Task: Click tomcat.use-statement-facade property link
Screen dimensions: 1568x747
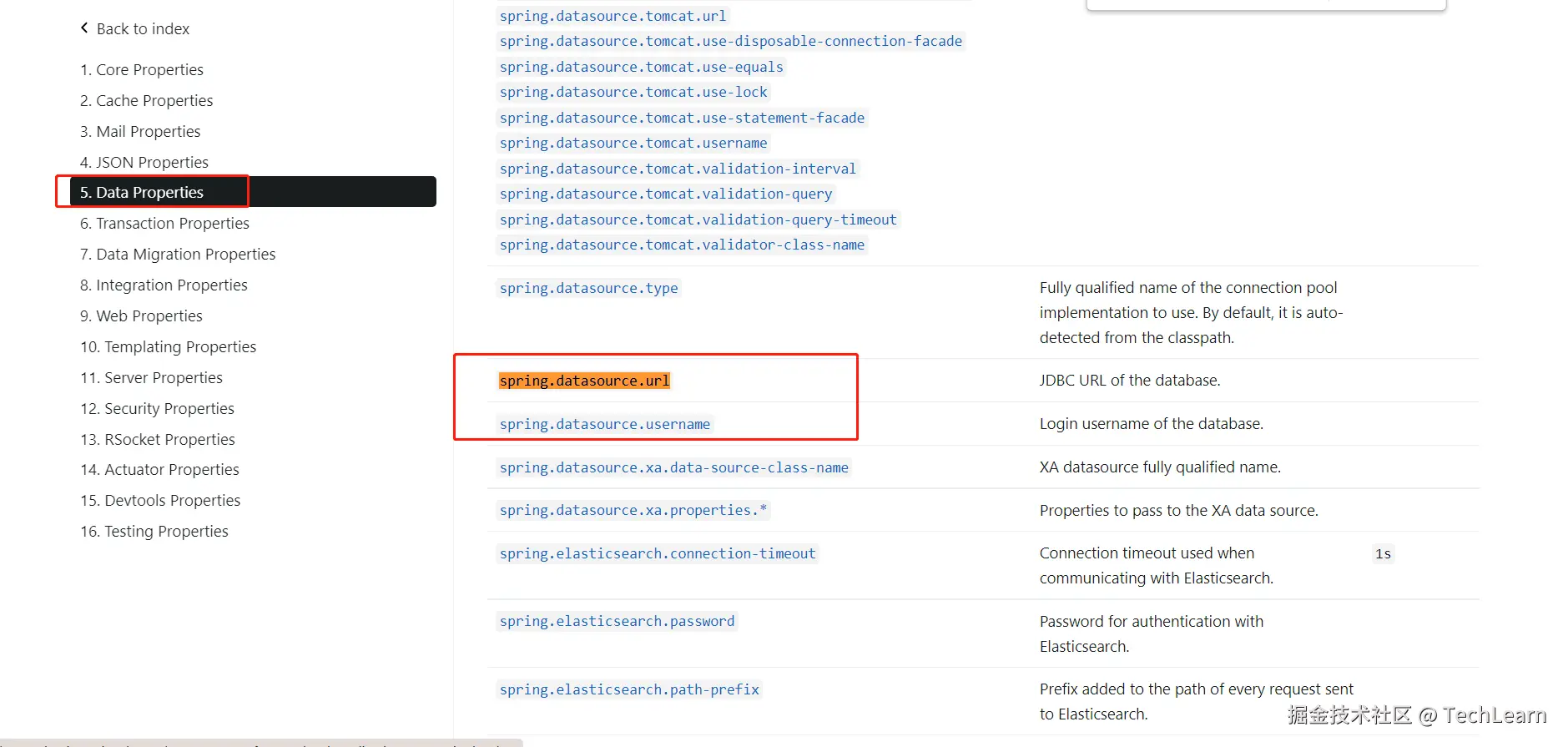Action: pyautogui.click(x=682, y=118)
